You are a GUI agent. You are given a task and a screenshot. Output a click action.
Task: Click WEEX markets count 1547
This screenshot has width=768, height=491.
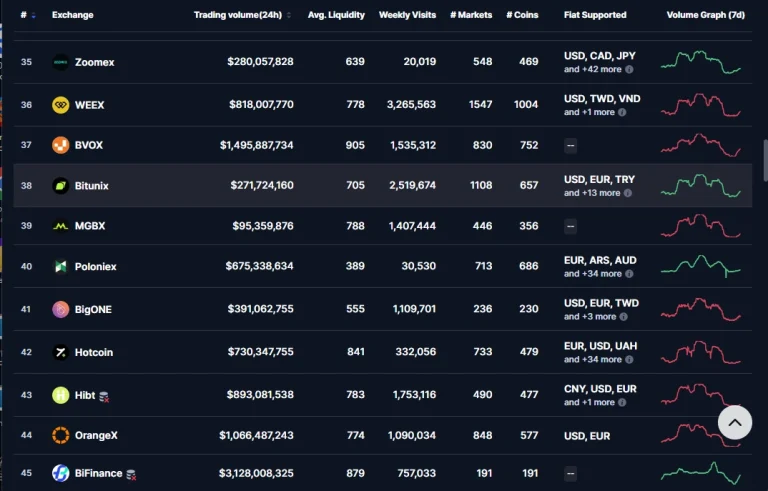point(480,104)
